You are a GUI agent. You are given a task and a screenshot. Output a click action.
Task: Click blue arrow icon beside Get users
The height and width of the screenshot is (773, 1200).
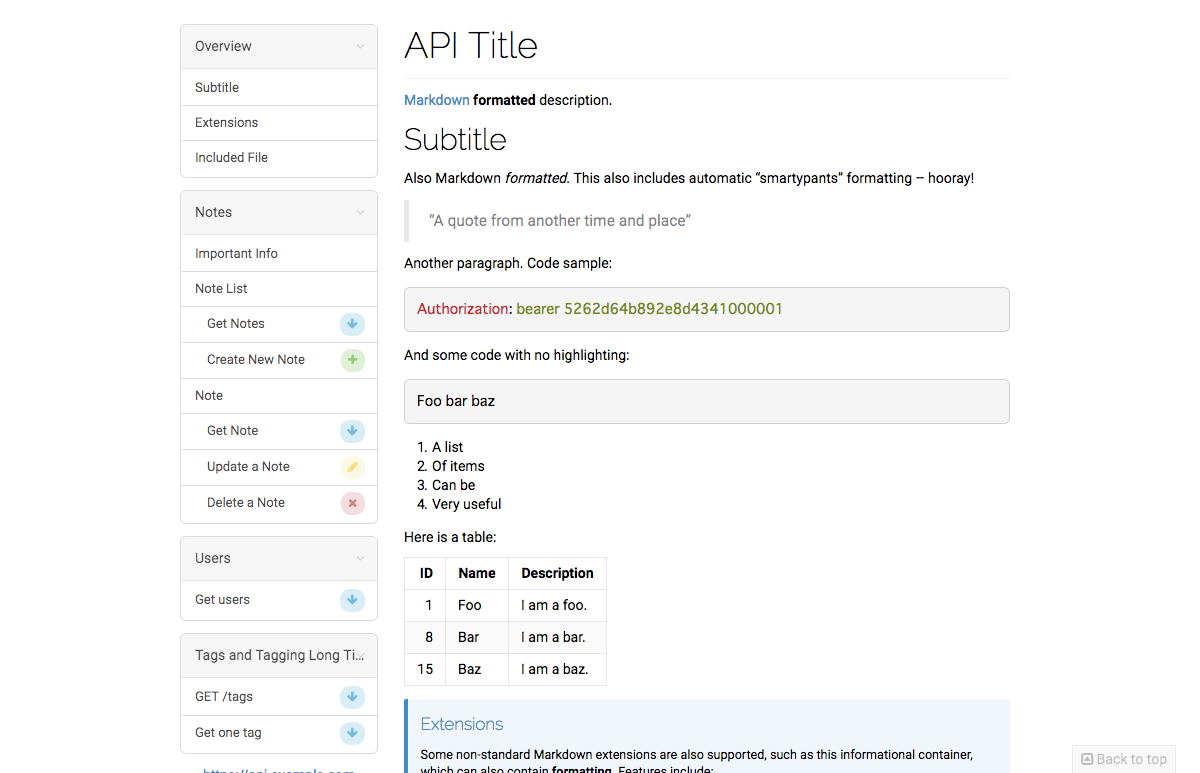tap(352, 600)
